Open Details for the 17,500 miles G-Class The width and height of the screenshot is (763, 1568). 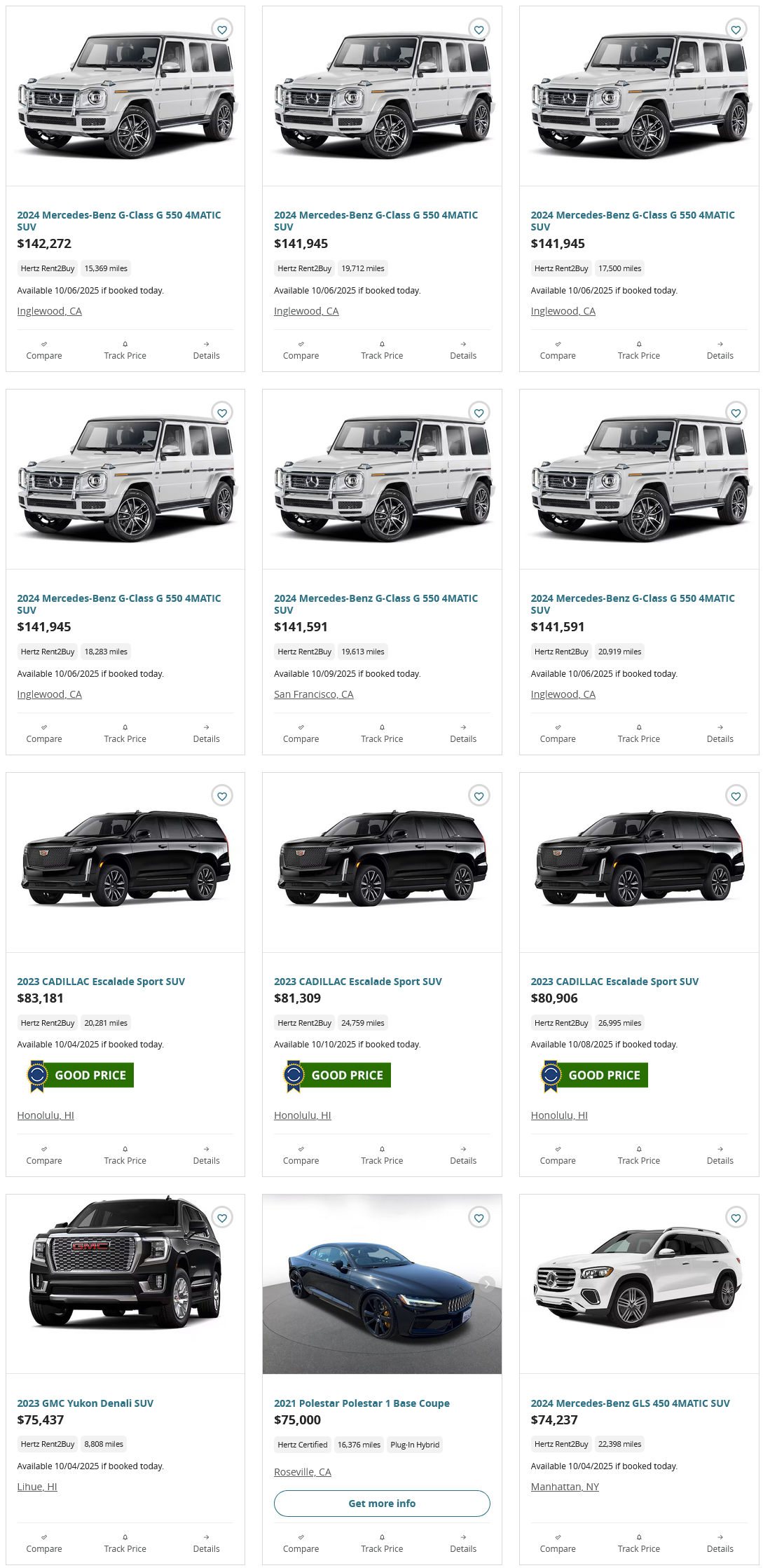[x=720, y=350]
